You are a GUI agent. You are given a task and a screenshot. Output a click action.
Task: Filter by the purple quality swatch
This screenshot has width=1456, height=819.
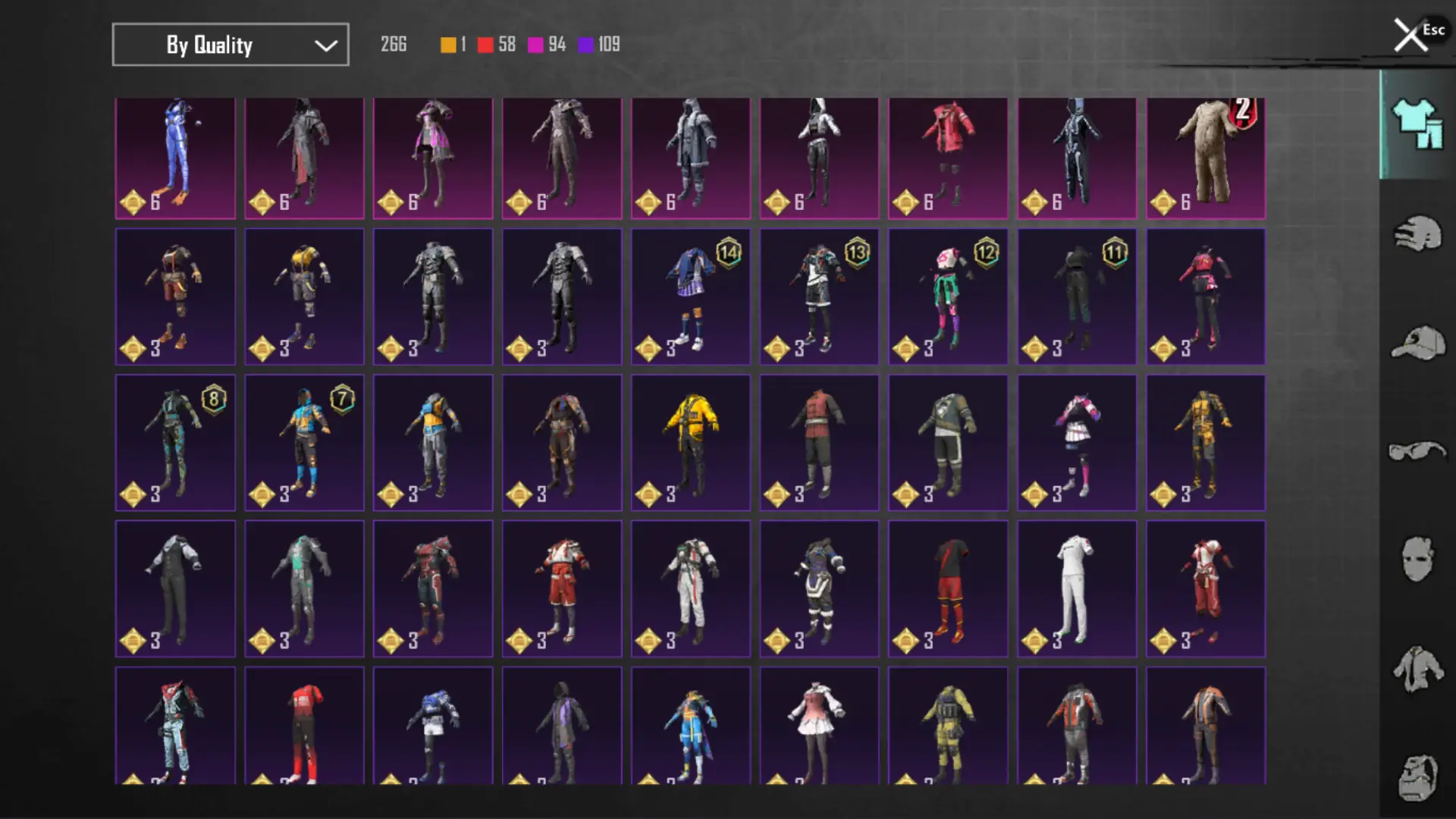585,45
